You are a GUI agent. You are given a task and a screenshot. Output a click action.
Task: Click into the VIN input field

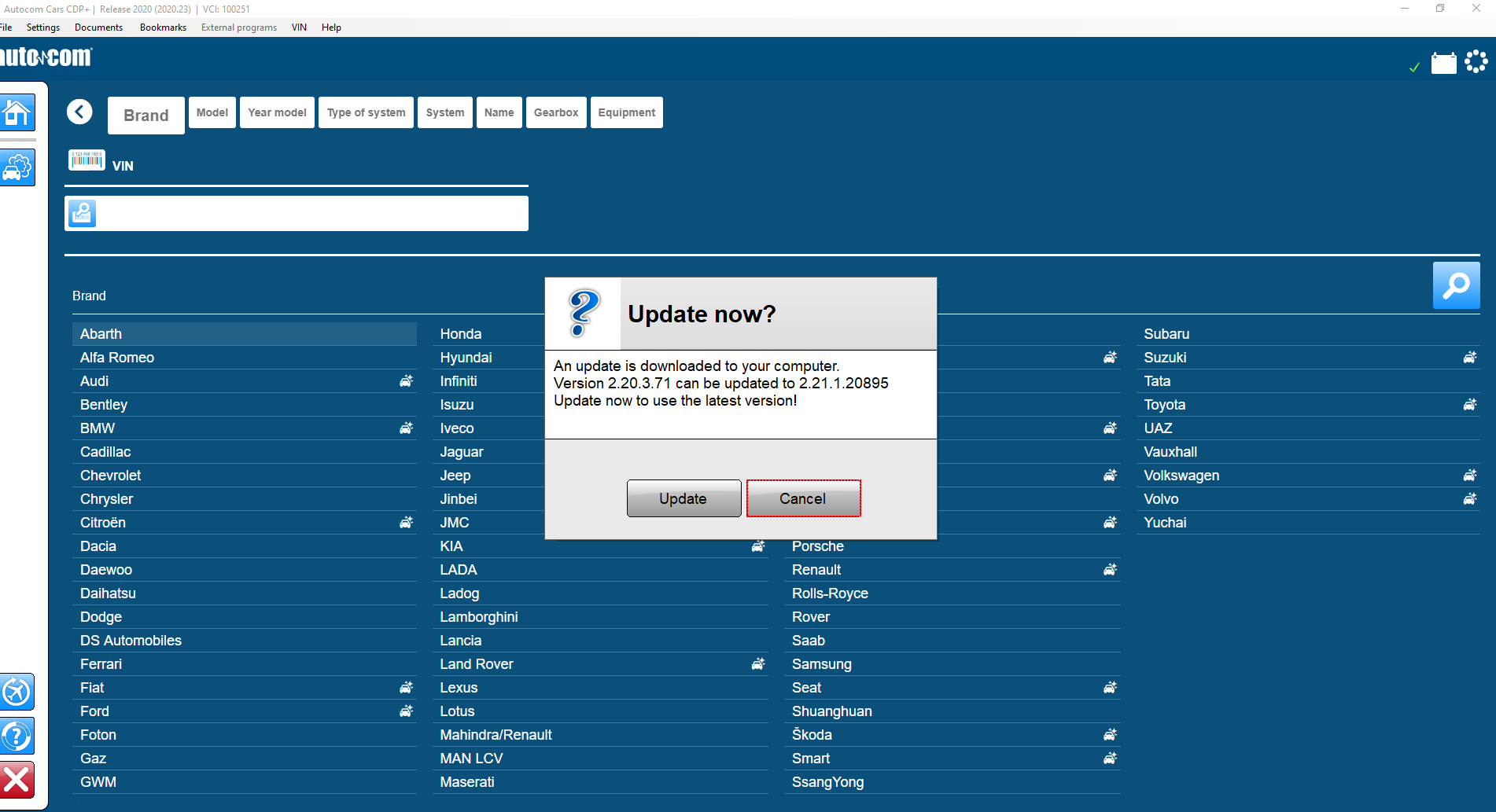click(297, 213)
